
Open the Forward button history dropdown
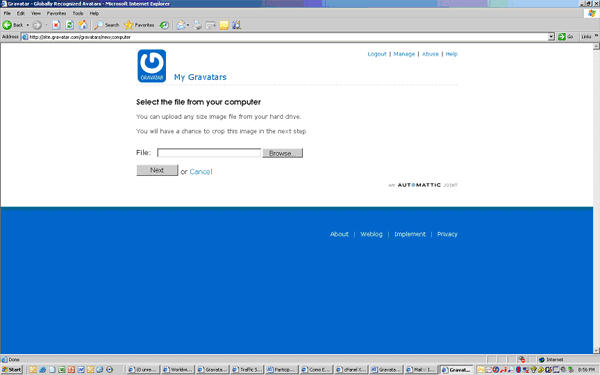46,25
